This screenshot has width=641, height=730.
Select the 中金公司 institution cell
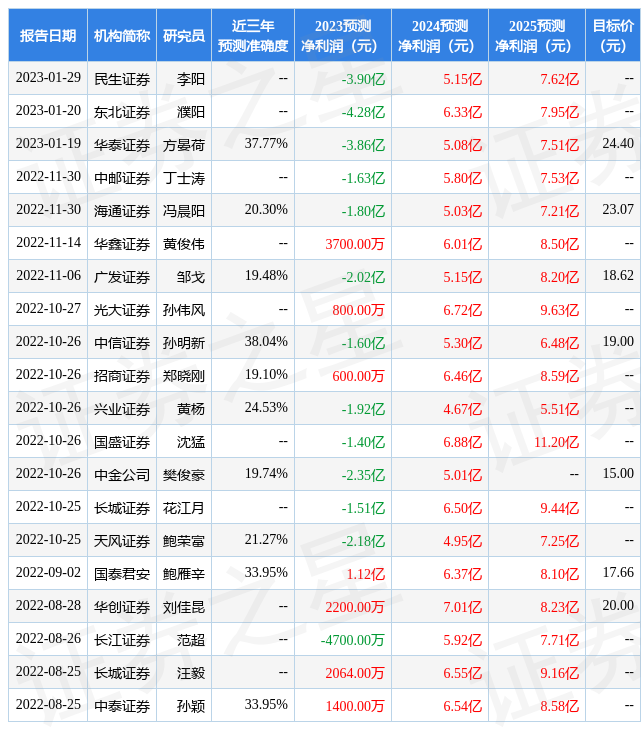pyautogui.click(x=122, y=475)
